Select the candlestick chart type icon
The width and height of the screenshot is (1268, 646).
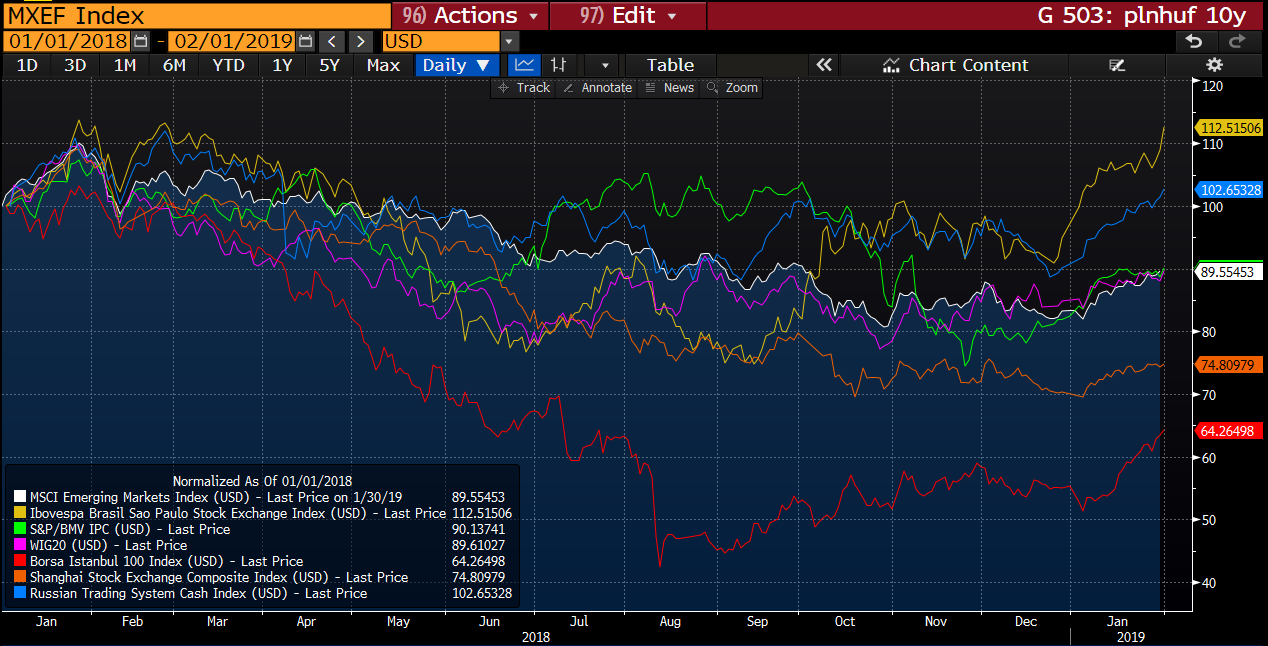click(558, 65)
